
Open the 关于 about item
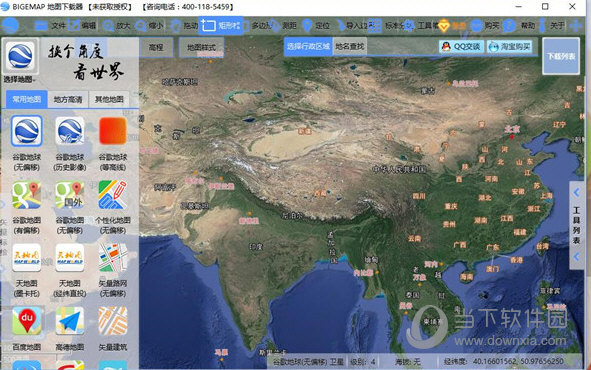pyautogui.click(x=551, y=26)
